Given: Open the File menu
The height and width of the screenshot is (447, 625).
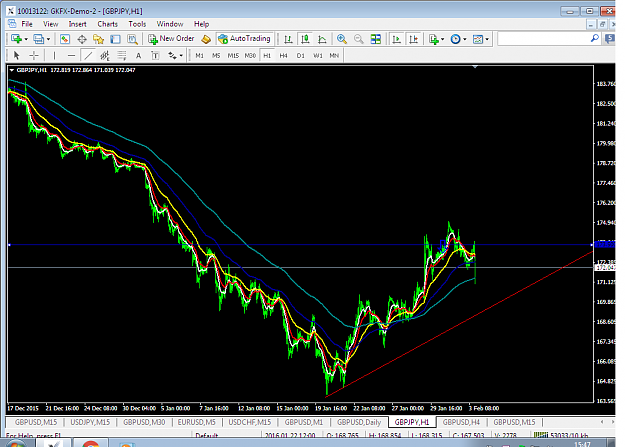Looking at the screenshot, I should pyautogui.click(x=27, y=24).
